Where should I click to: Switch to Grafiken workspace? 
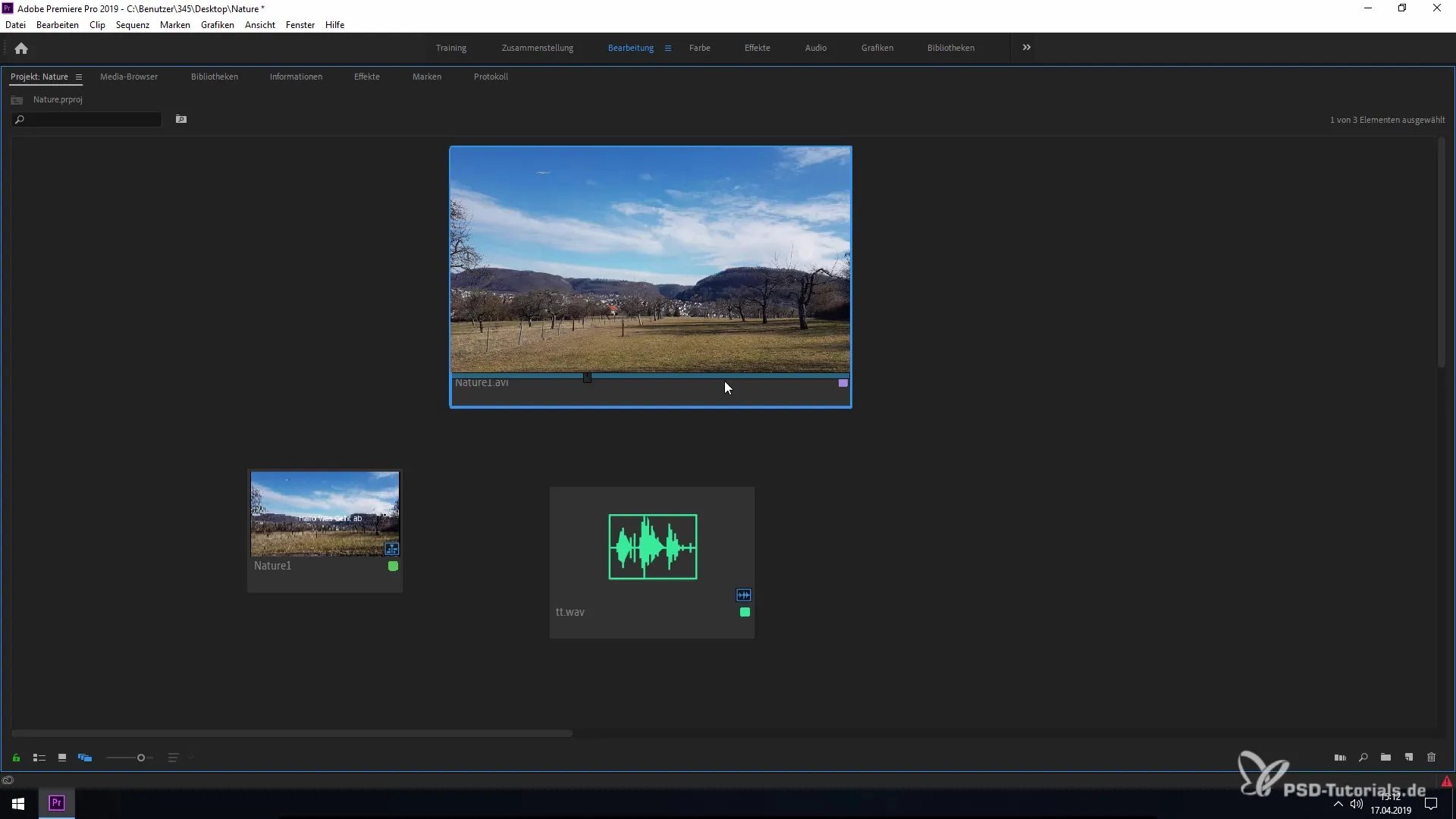tap(877, 48)
